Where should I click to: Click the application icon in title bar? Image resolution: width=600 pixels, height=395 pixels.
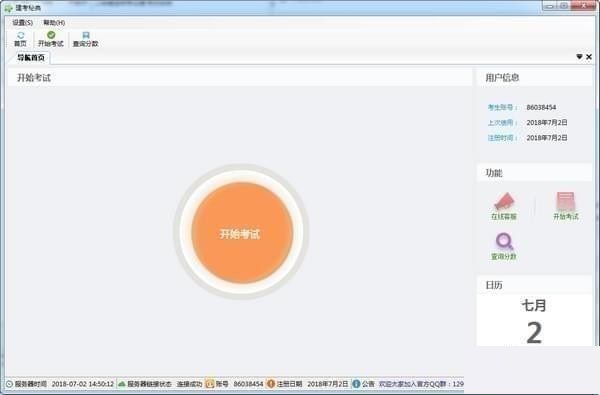point(8,7)
